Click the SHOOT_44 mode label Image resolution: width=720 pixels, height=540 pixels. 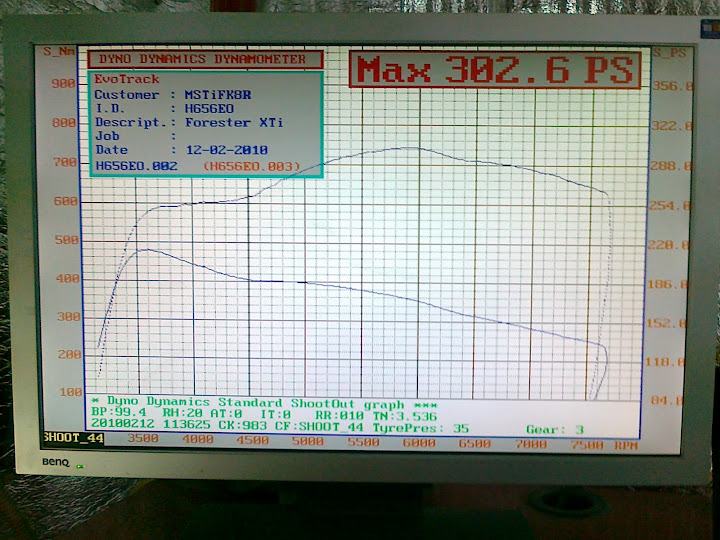click(74, 438)
